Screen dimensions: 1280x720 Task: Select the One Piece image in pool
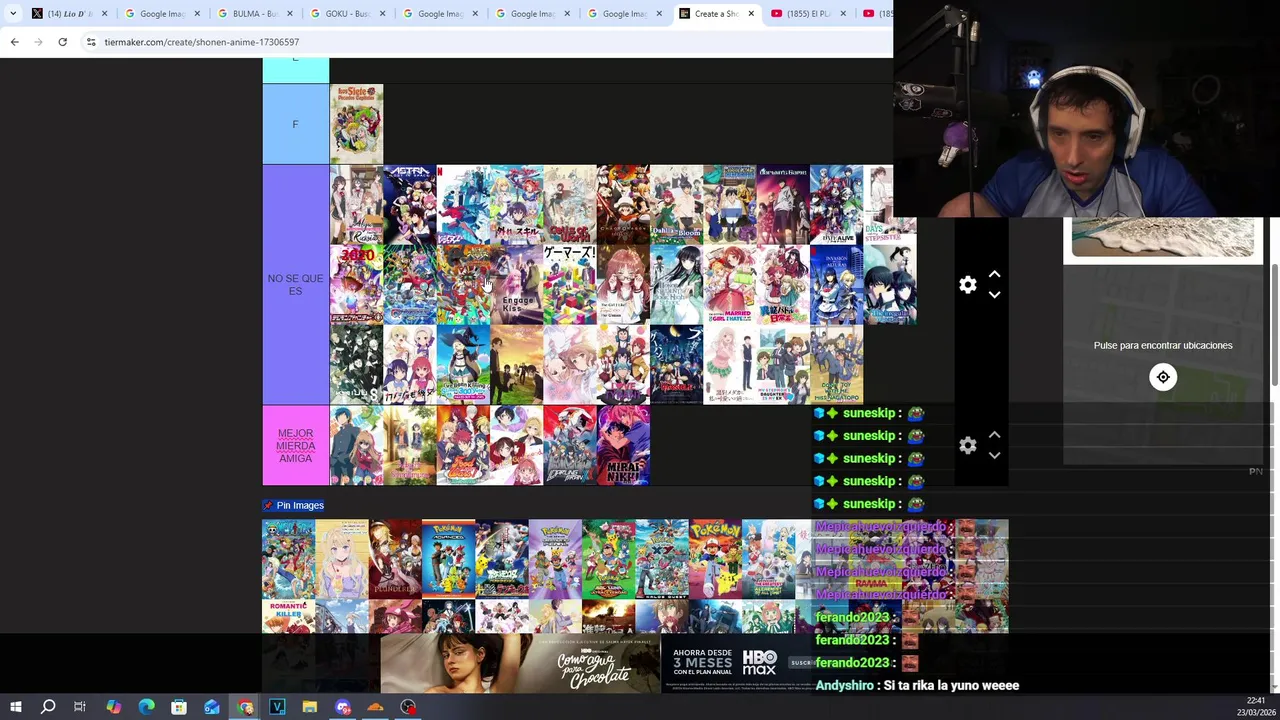(x=288, y=559)
